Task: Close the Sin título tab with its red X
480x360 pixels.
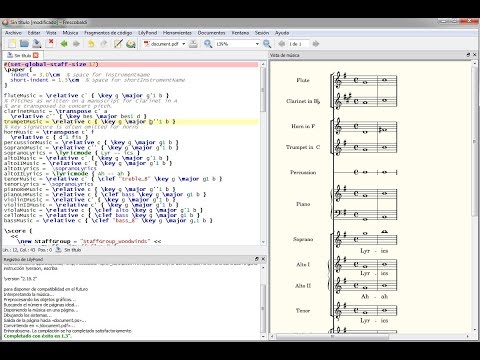Action: tap(36, 55)
